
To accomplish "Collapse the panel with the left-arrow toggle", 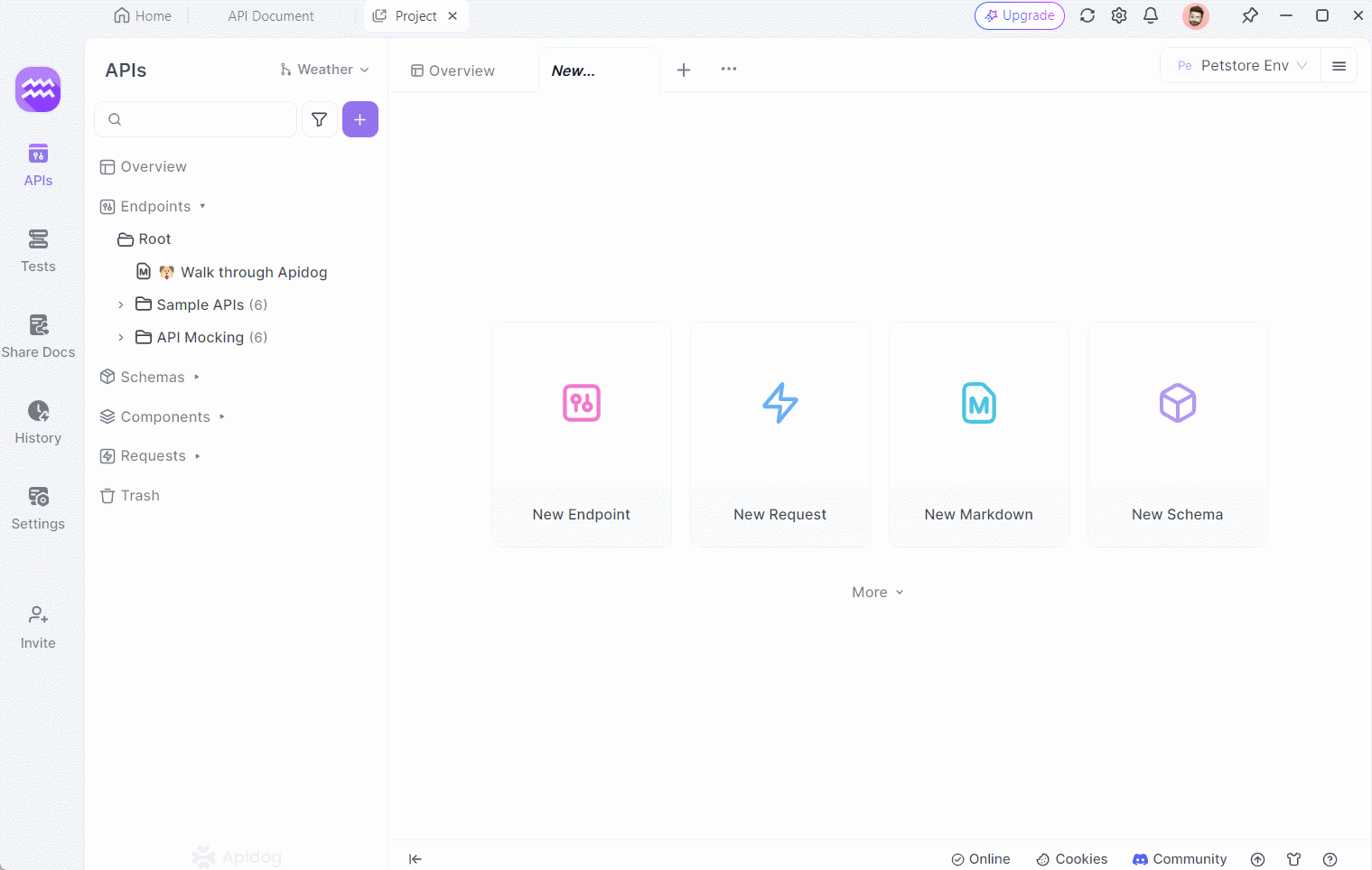I will point(415,859).
